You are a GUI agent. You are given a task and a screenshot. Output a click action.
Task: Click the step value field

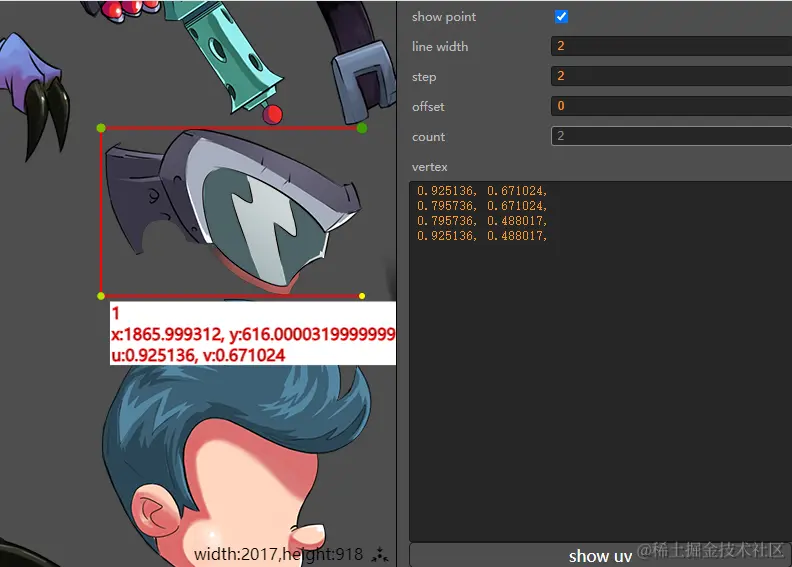(671, 76)
